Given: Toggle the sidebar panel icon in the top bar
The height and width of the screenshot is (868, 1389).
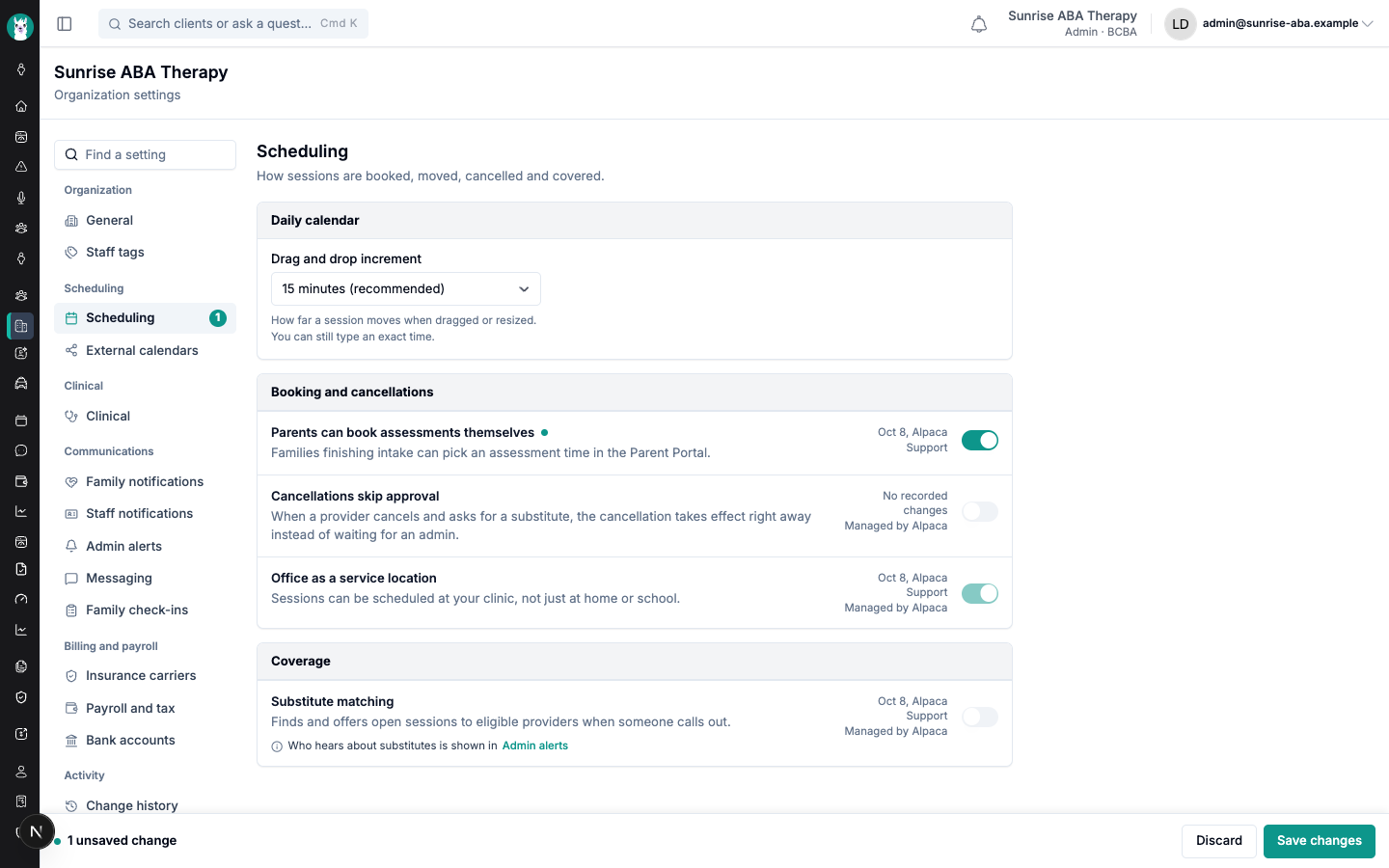Looking at the screenshot, I should [65, 24].
